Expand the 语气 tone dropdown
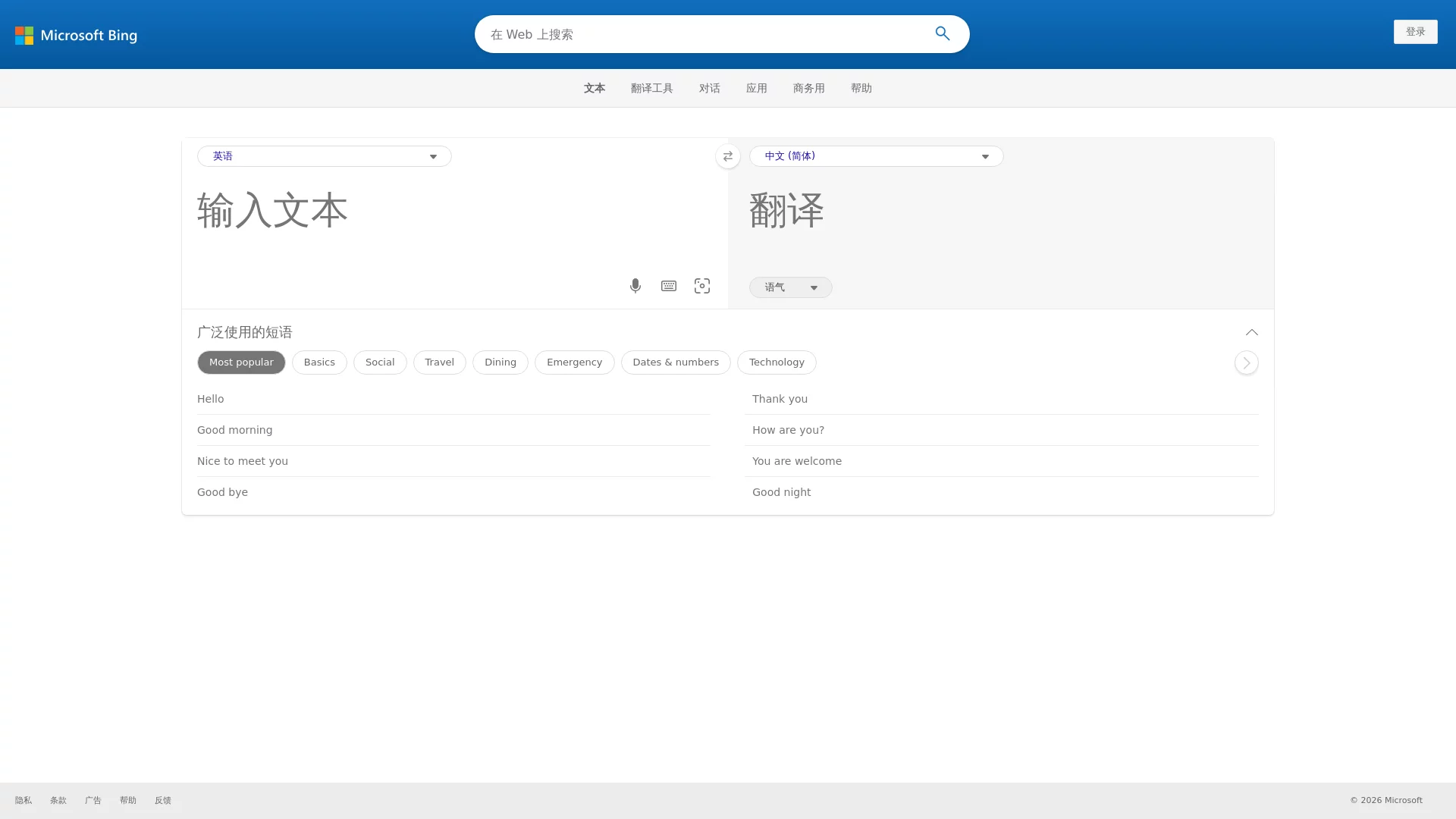Viewport: 1456px width, 819px height. pos(790,287)
